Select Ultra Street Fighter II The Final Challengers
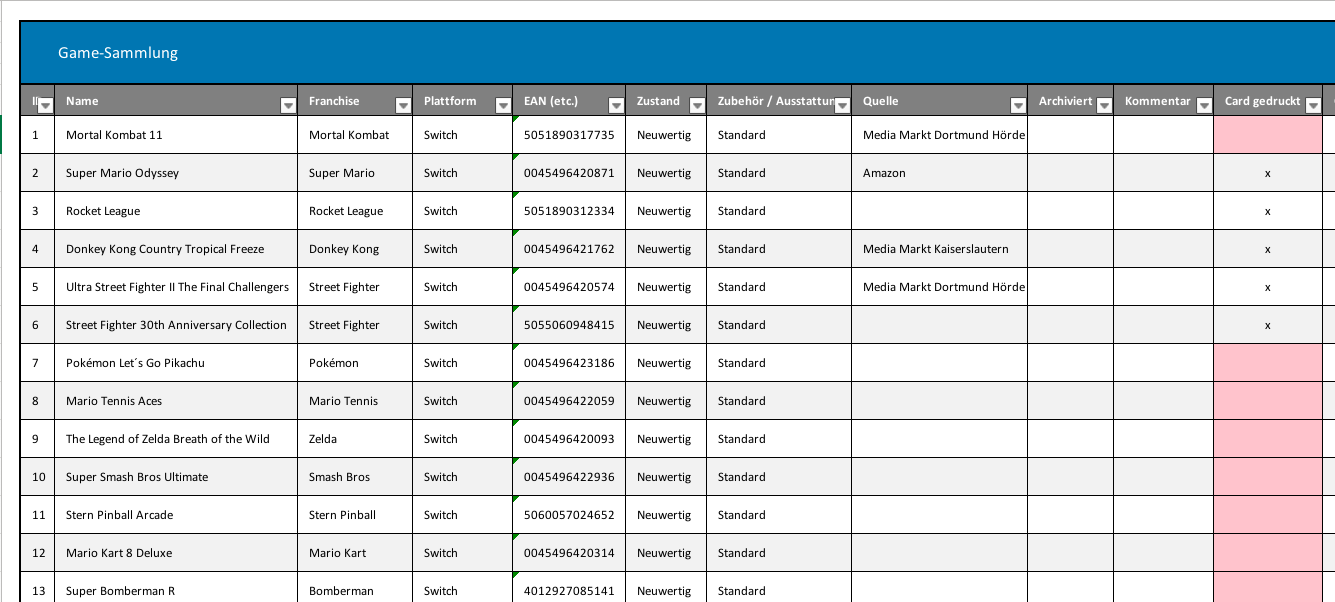 176,287
